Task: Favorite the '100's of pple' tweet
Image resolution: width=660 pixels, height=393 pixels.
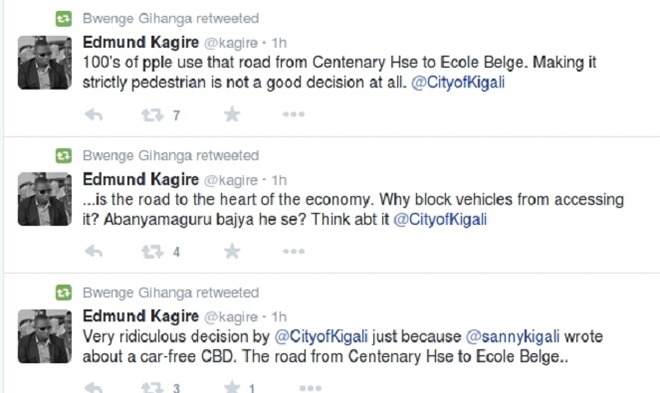Action: 232,114
